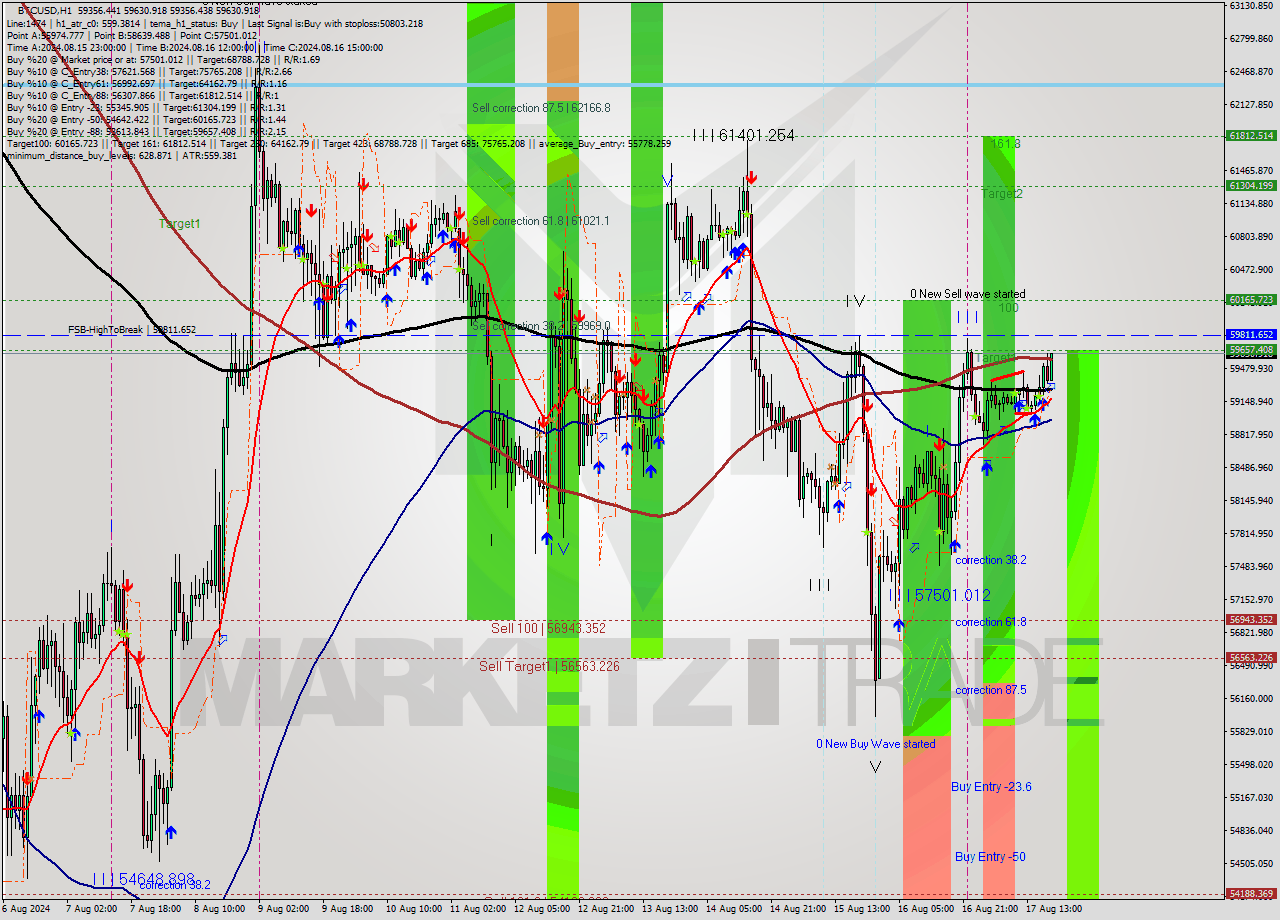Viewport: 1280px width, 920px height.
Task: Click green price tag 60165.723
Action: pyautogui.click(x=1250, y=300)
